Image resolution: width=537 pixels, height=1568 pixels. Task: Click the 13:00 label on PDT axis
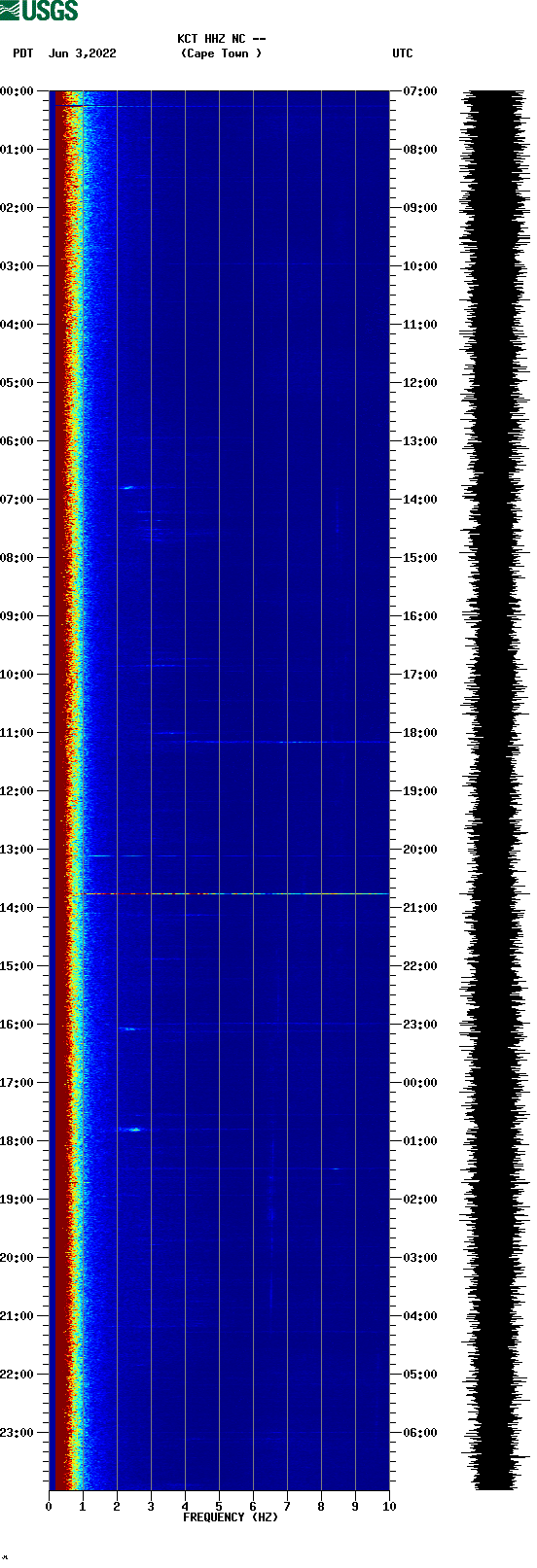(x=18, y=850)
